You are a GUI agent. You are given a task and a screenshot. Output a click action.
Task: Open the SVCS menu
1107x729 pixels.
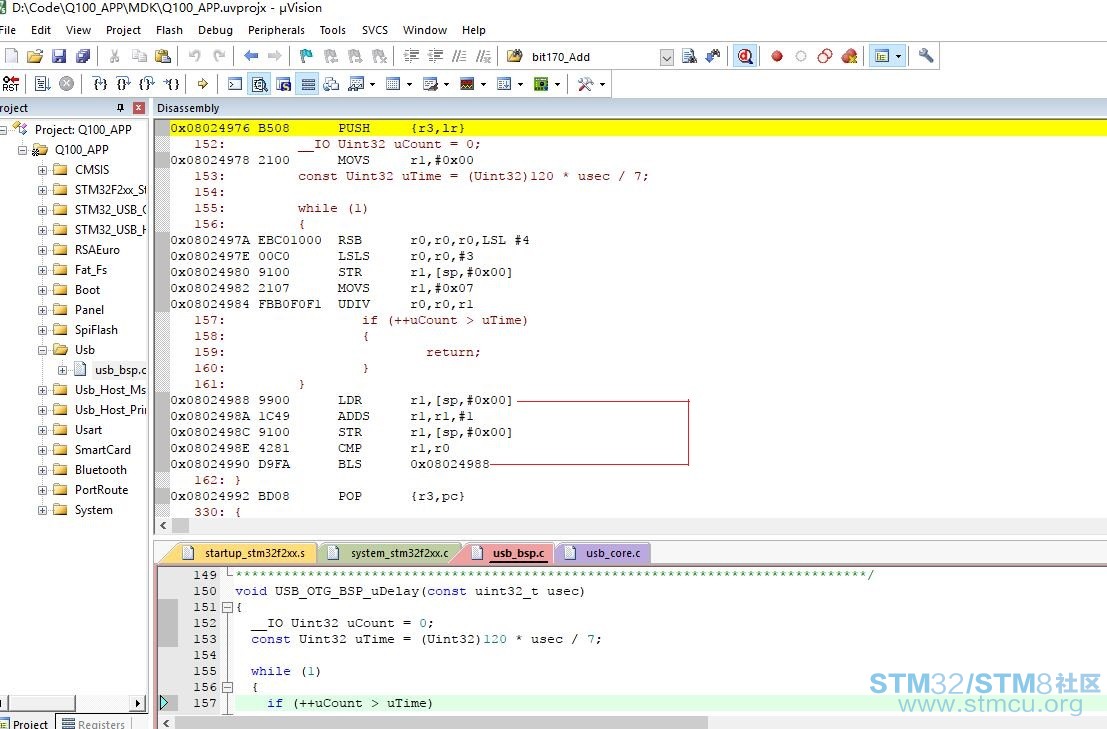pyautogui.click(x=375, y=30)
